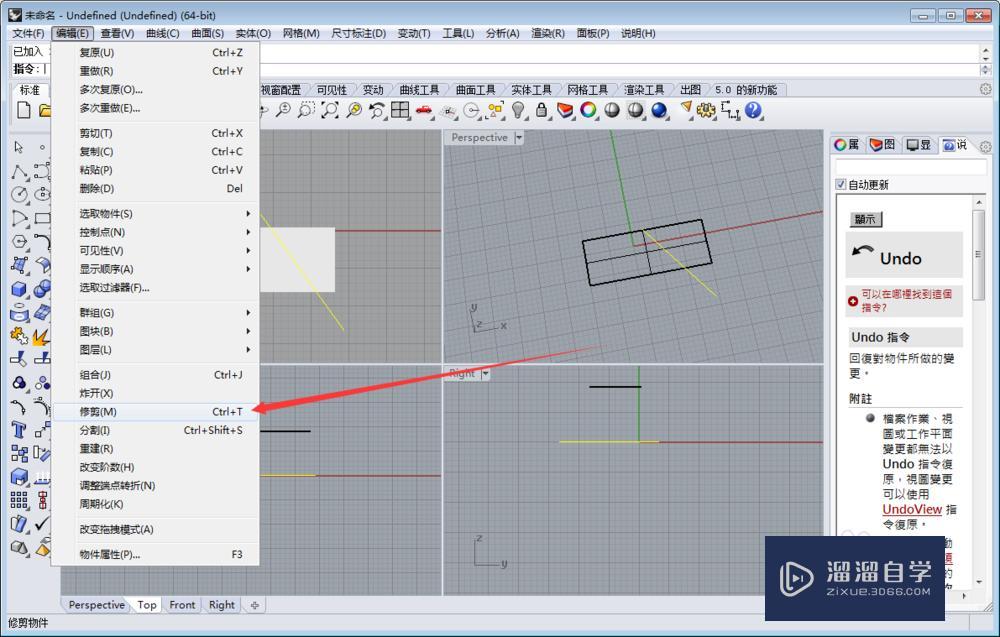This screenshot has height=637, width=1000.
Task: Open the Layers icon in toolbar
Action: 565,110
